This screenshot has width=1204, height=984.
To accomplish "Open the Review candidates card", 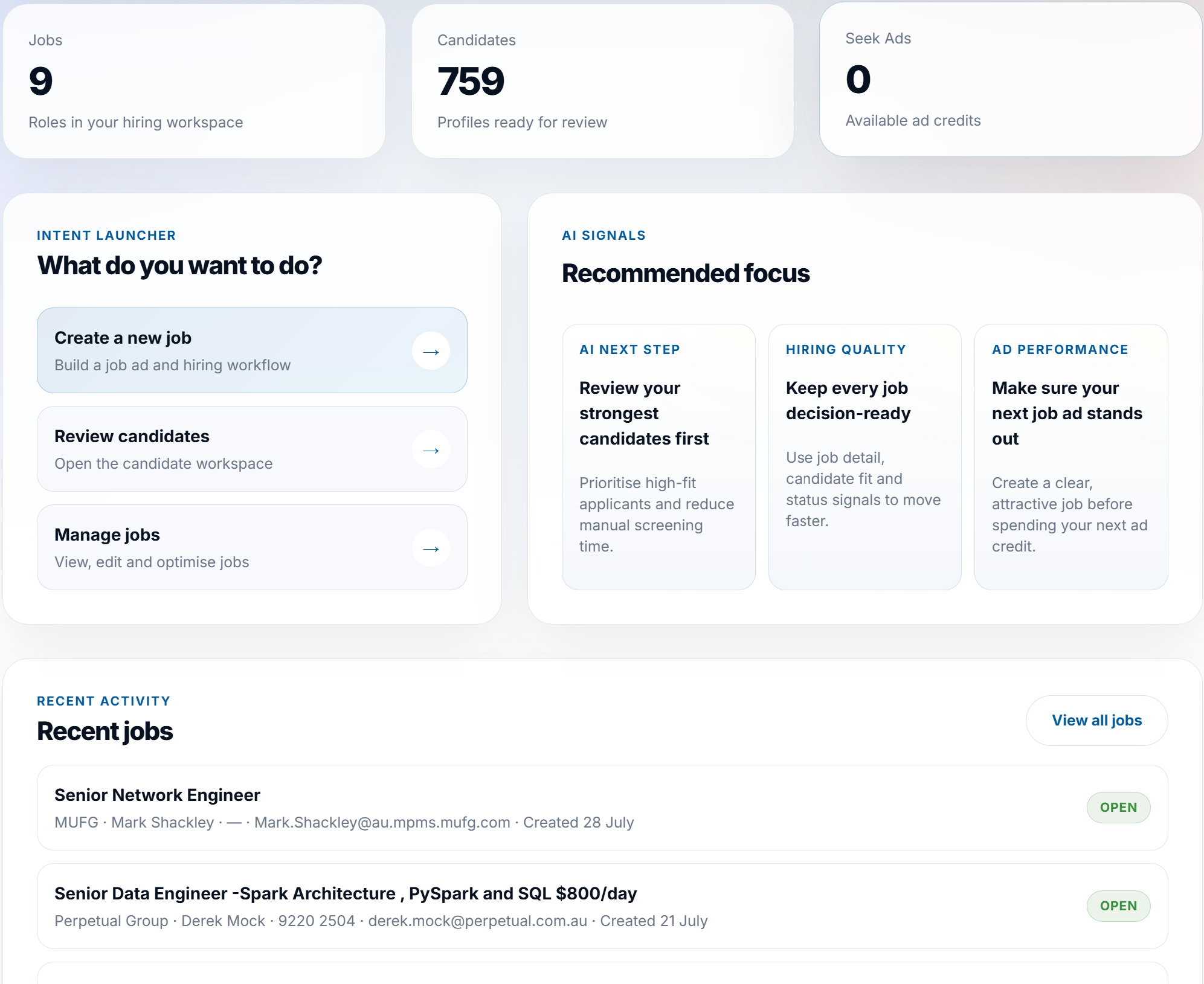I will [252, 449].
